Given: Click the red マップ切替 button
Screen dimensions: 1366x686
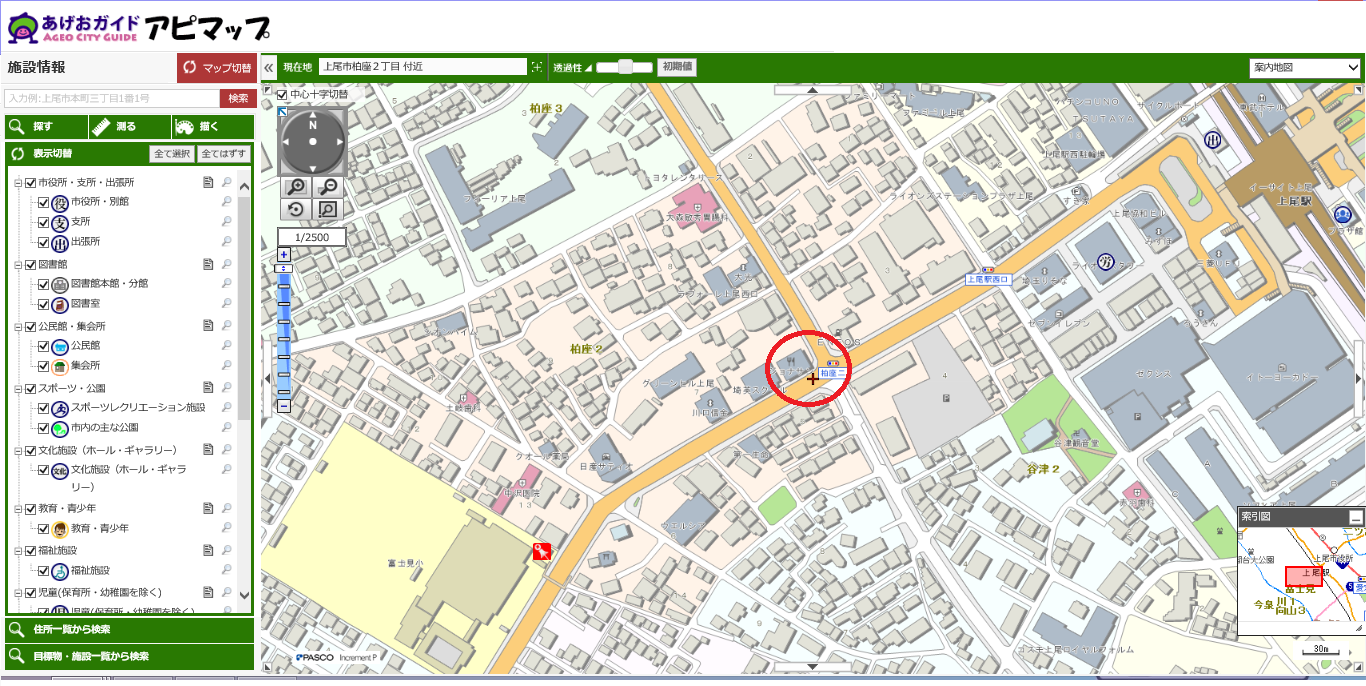Looking at the screenshot, I should (216, 68).
